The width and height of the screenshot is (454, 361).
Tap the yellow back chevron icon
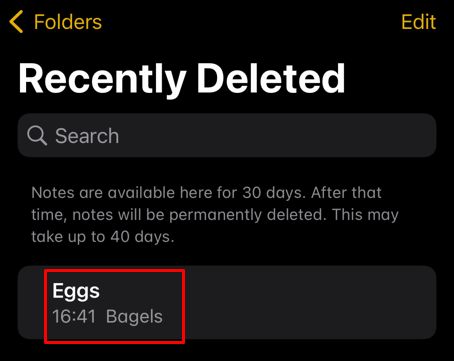coord(16,22)
